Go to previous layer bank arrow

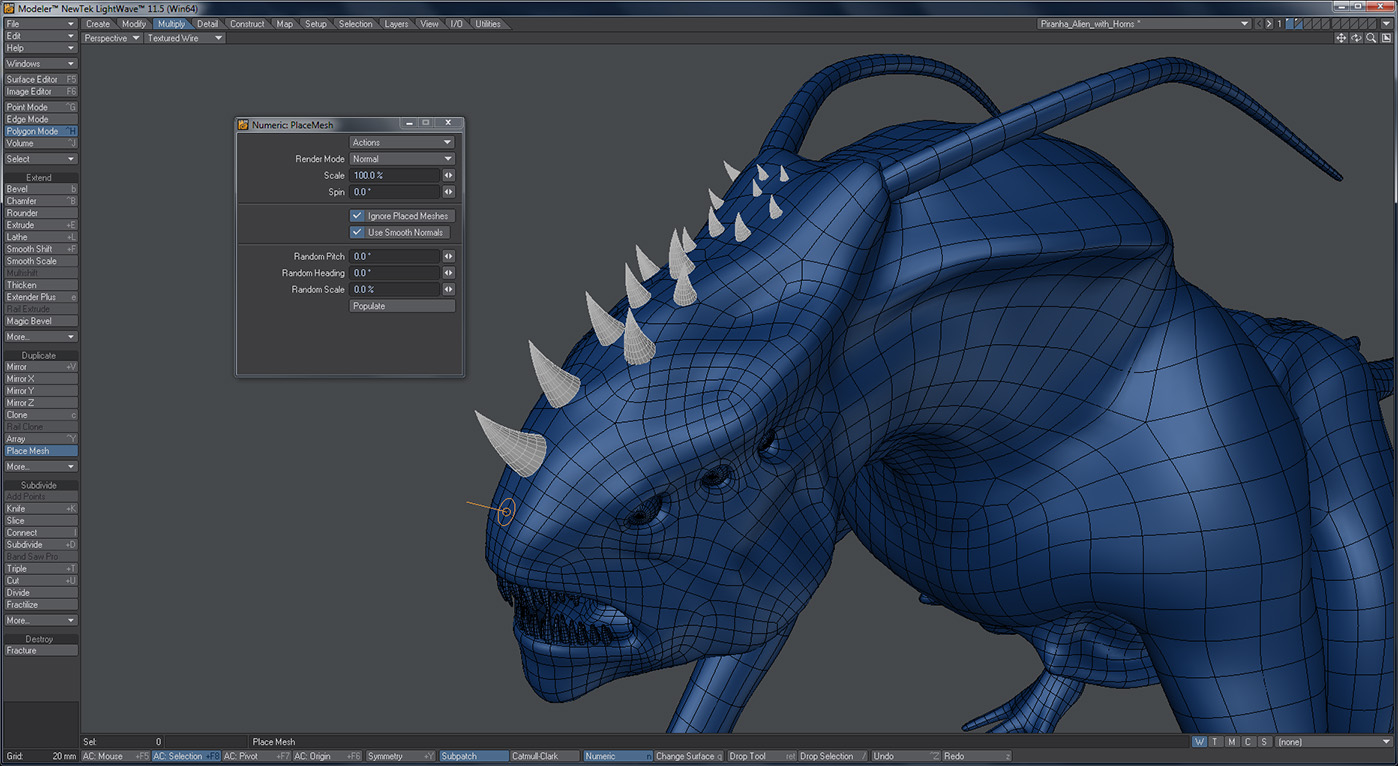[1259, 24]
